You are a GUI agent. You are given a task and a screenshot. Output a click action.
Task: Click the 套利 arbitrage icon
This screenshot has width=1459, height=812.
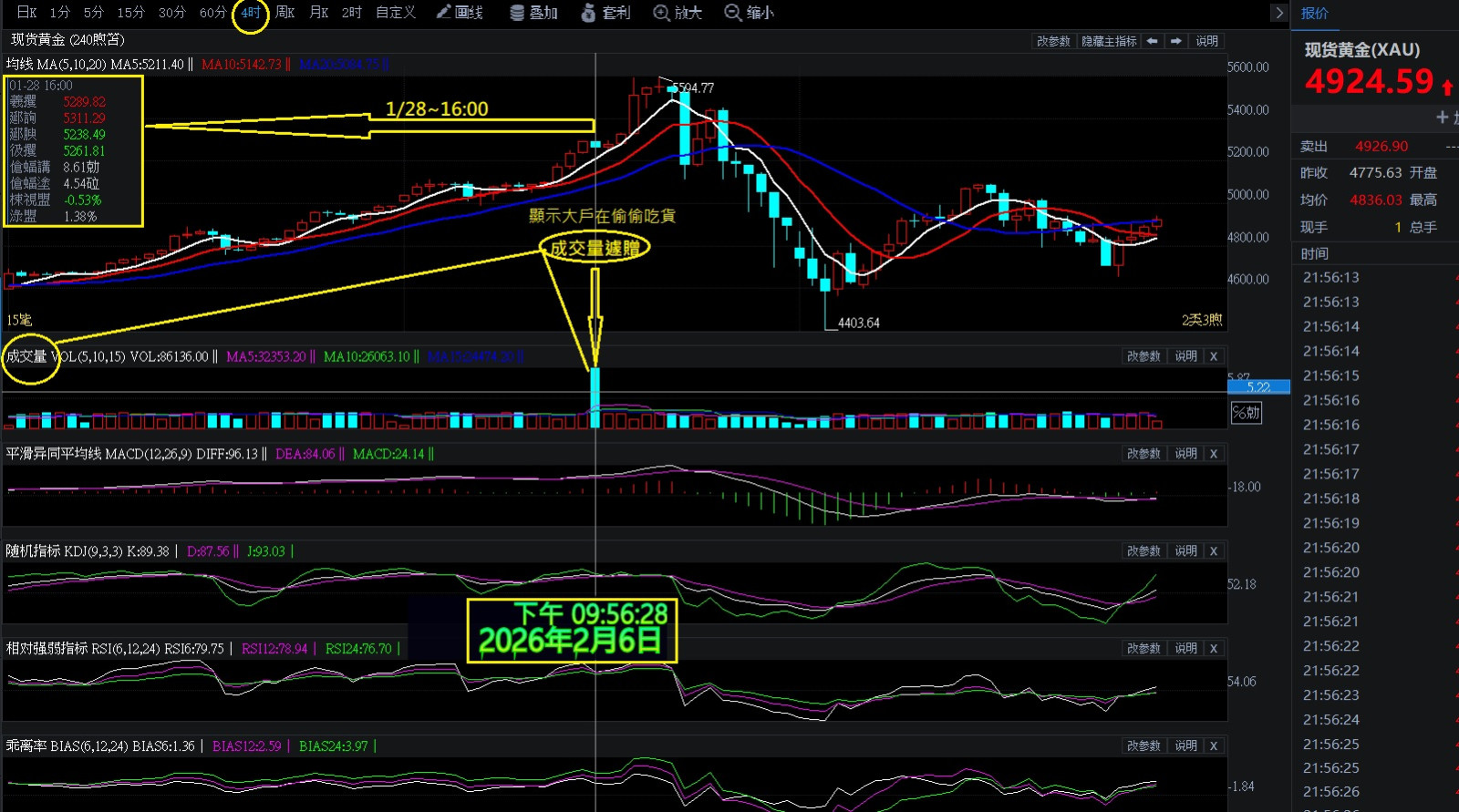coord(606,13)
